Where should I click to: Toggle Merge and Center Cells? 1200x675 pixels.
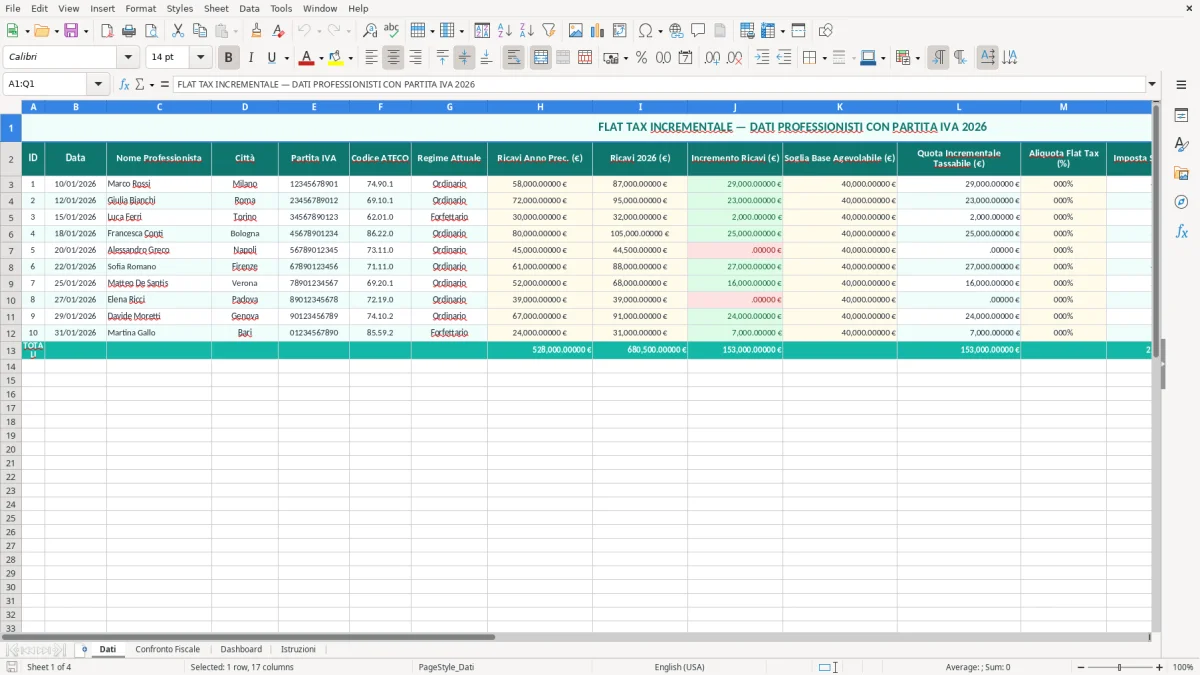pos(540,58)
